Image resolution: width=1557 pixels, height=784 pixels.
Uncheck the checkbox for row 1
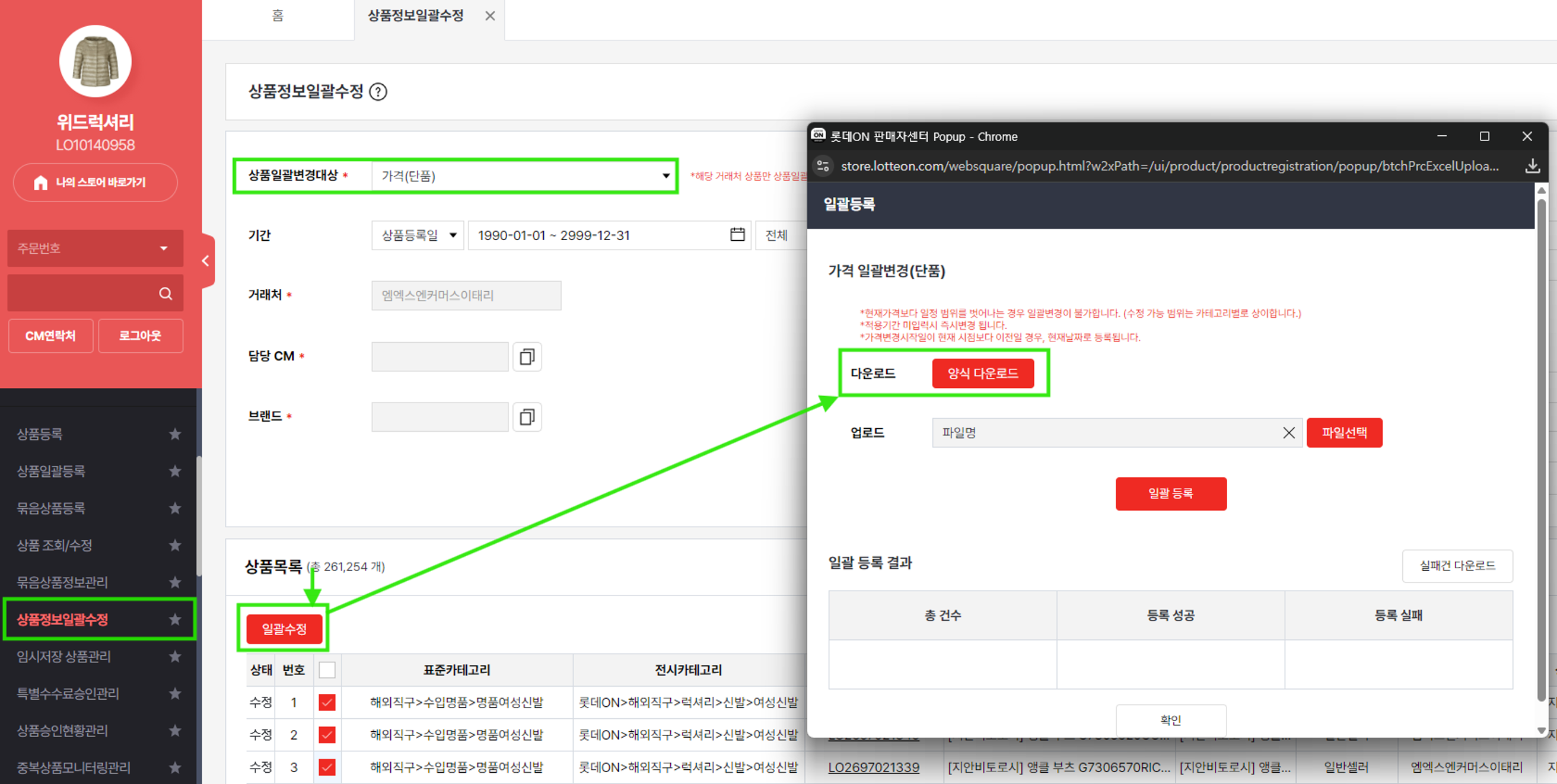coord(327,702)
